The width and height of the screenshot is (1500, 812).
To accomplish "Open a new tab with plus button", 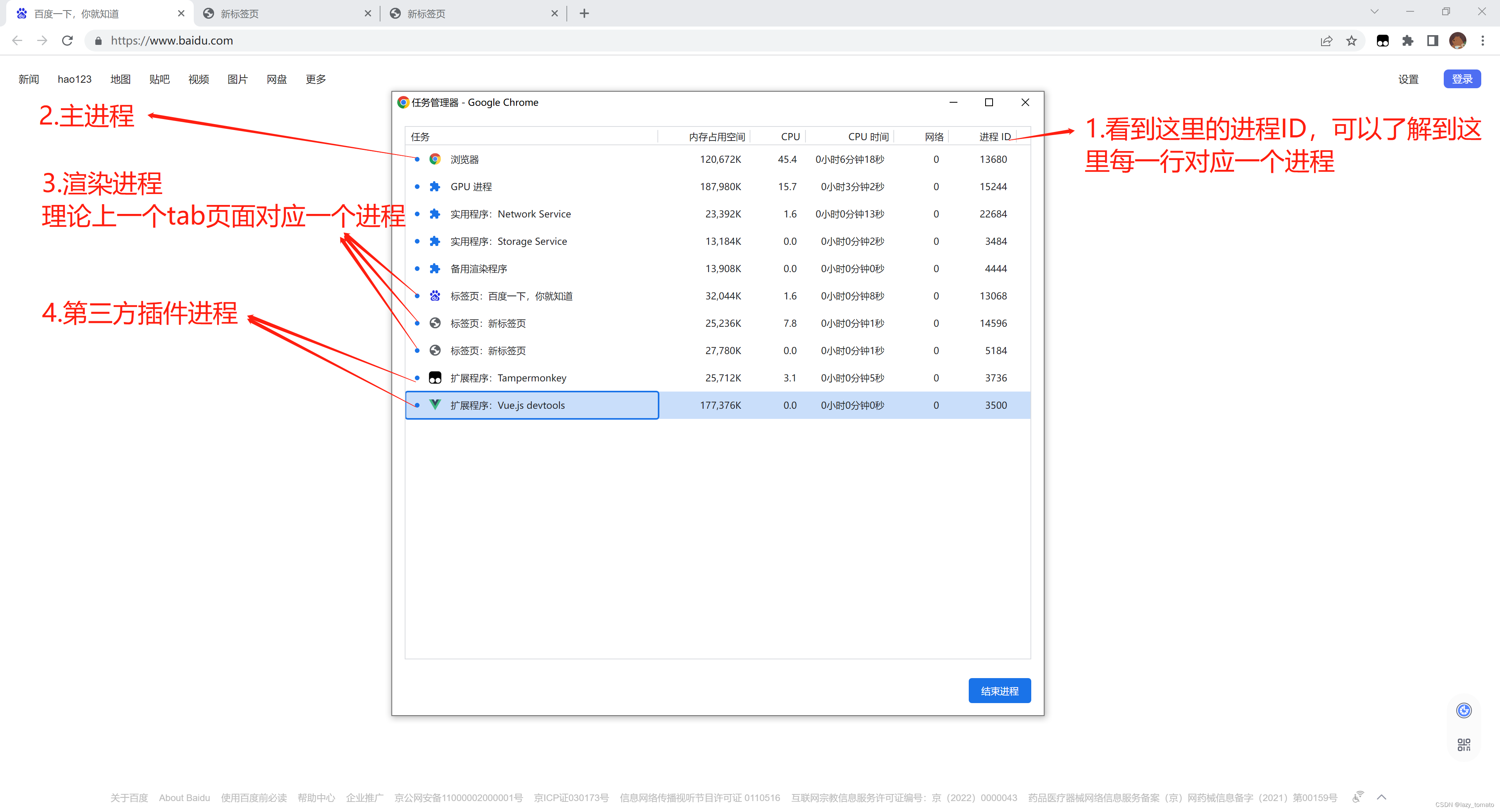I will [584, 13].
